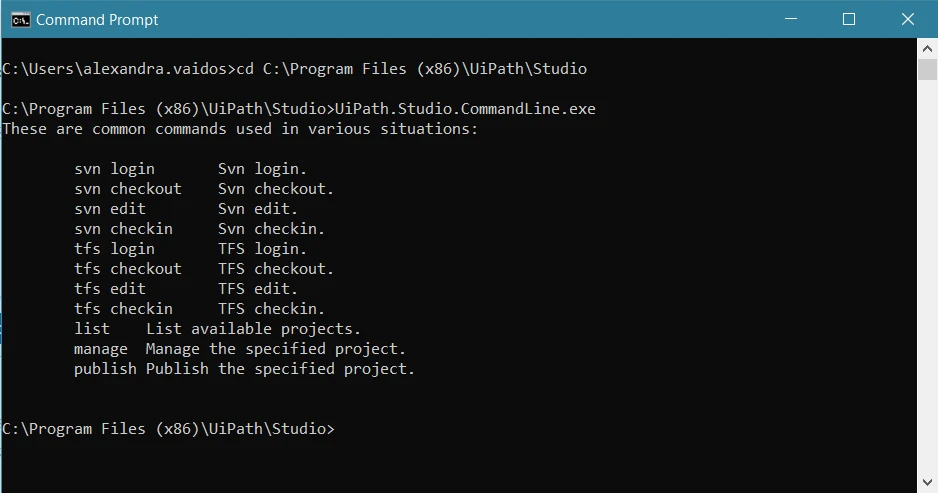The height and width of the screenshot is (493, 938).
Task: Click the 'UiPath.Studio.CommandLine.exe' command text
Action: [x=465, y=109]
